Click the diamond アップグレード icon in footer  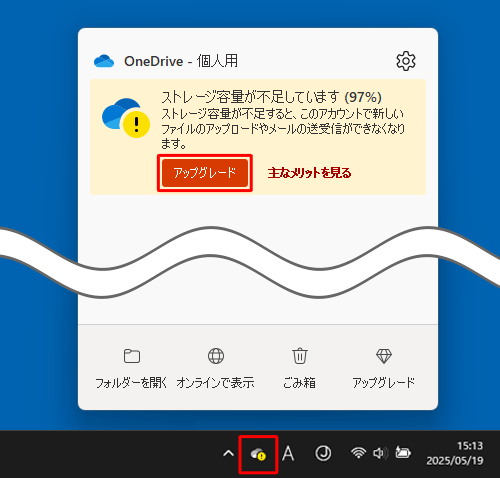[x=384, y=356]
